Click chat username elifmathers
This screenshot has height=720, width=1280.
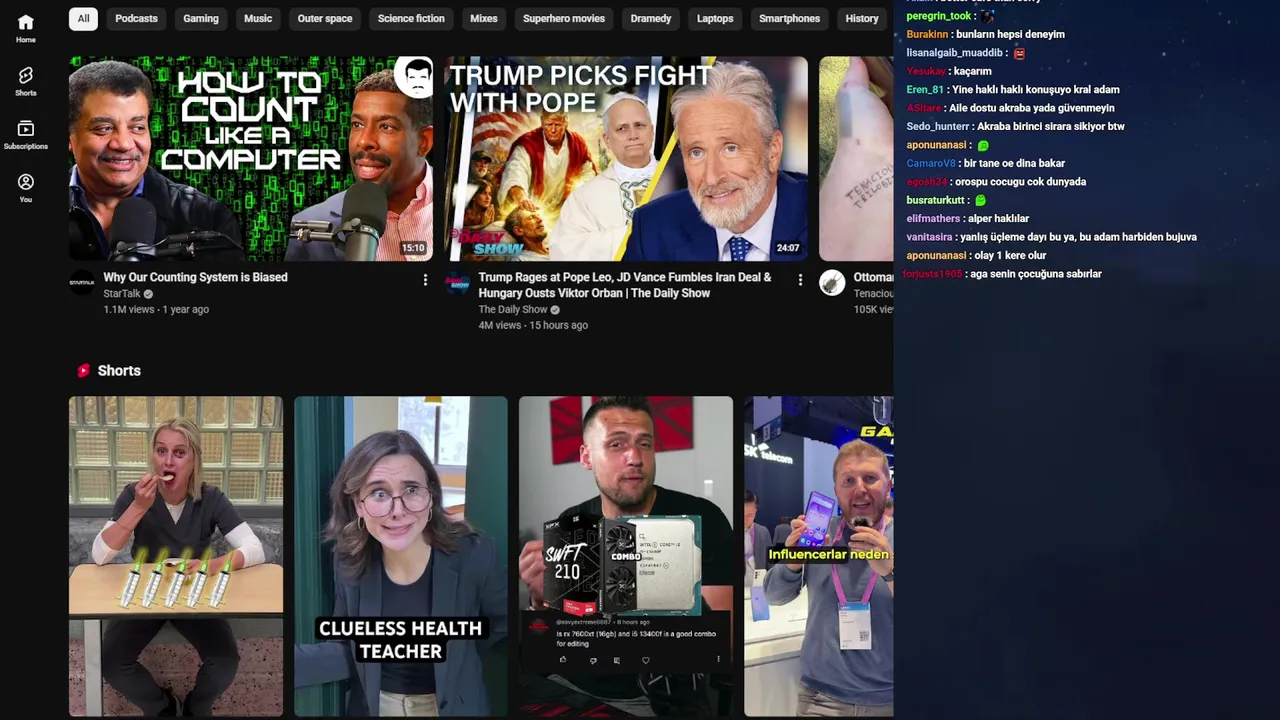point(933,219)
